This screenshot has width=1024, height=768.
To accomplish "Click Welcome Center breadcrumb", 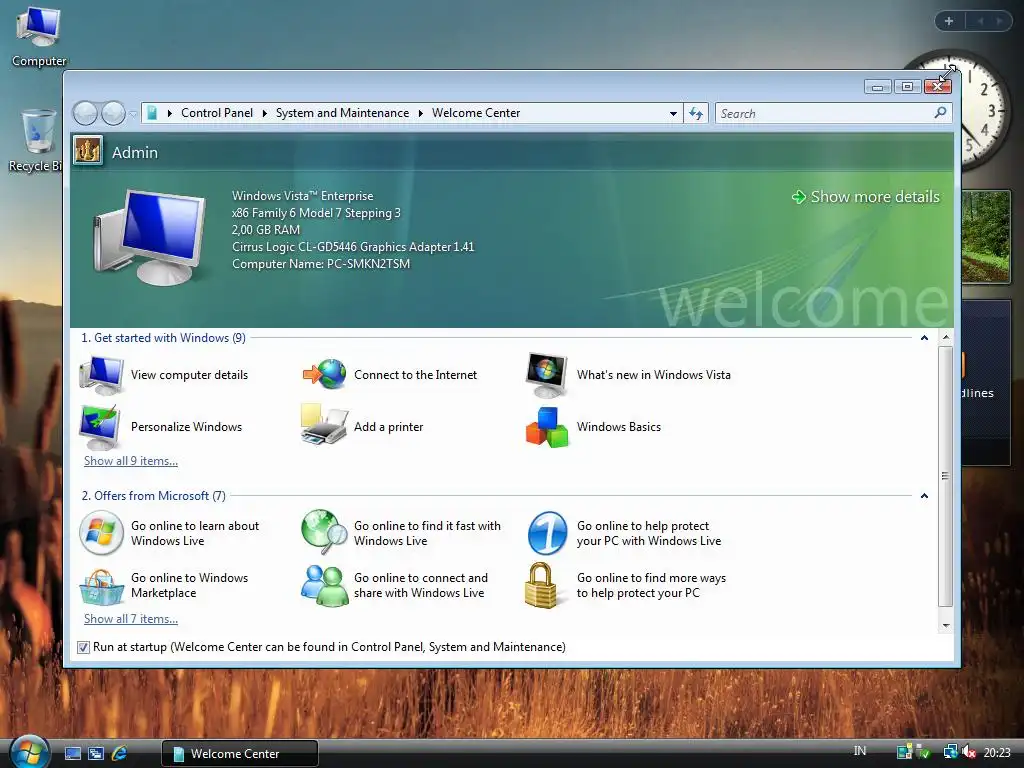I will tap(476, 113).
